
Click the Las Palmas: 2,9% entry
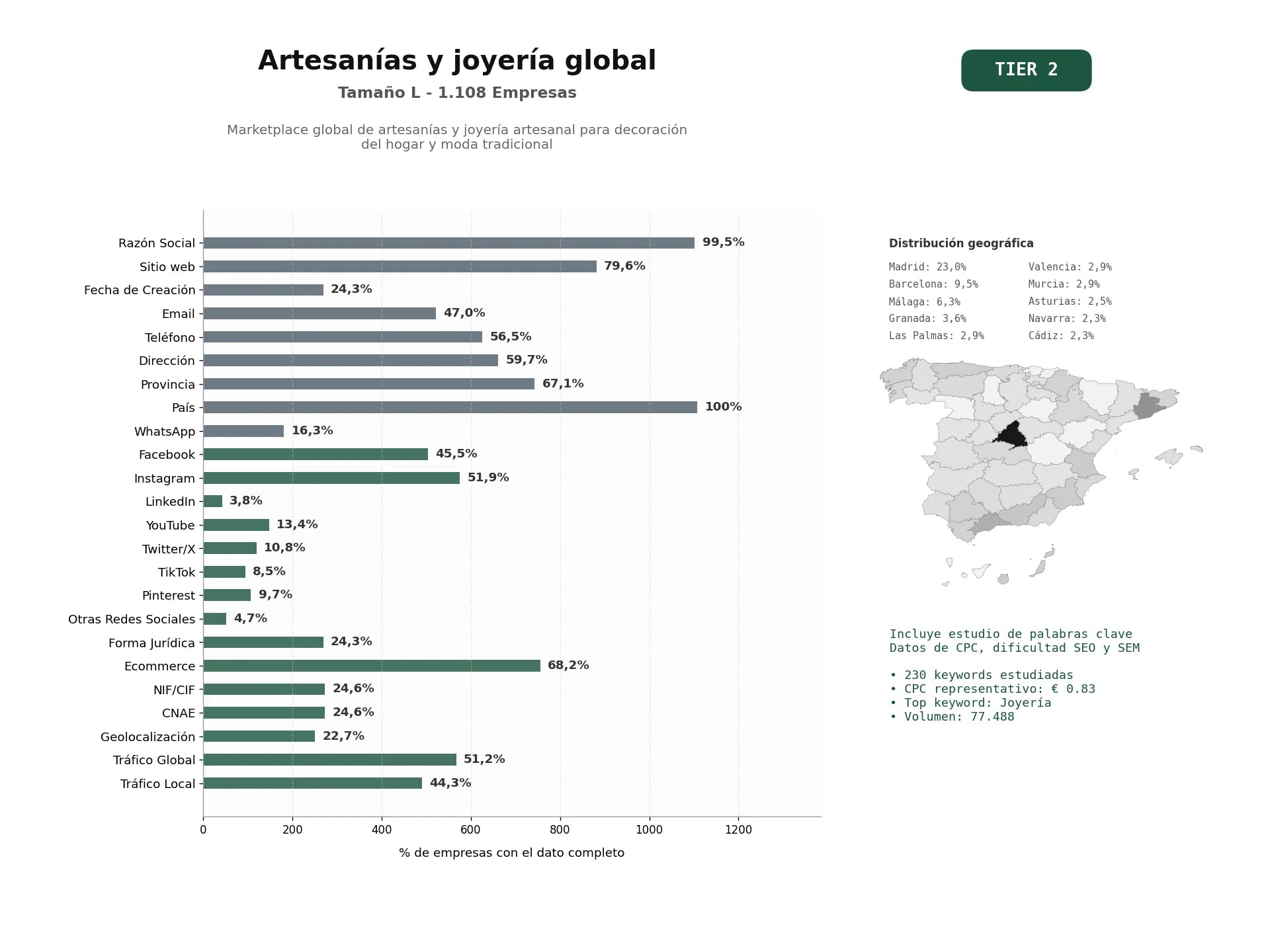(x=936, y=336)
